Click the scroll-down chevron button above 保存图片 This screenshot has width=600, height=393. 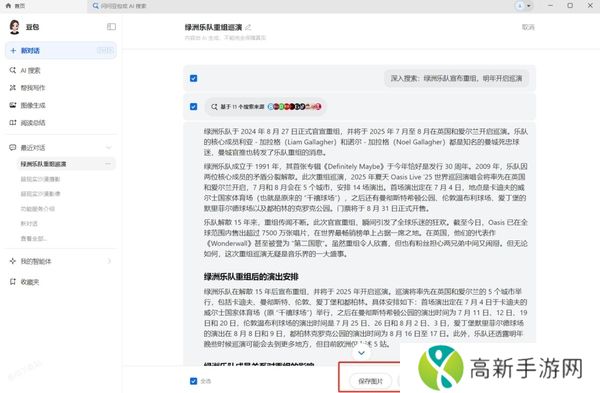click(x=361, y=353)
